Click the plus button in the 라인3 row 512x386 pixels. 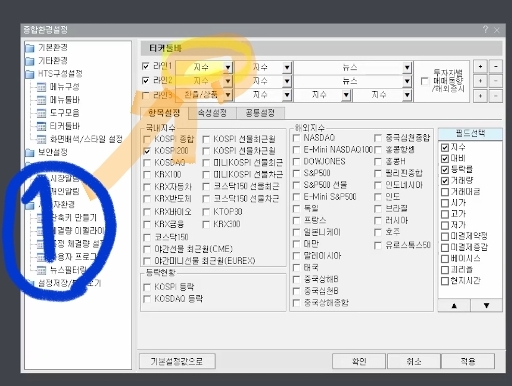click(x=480, y=96)
